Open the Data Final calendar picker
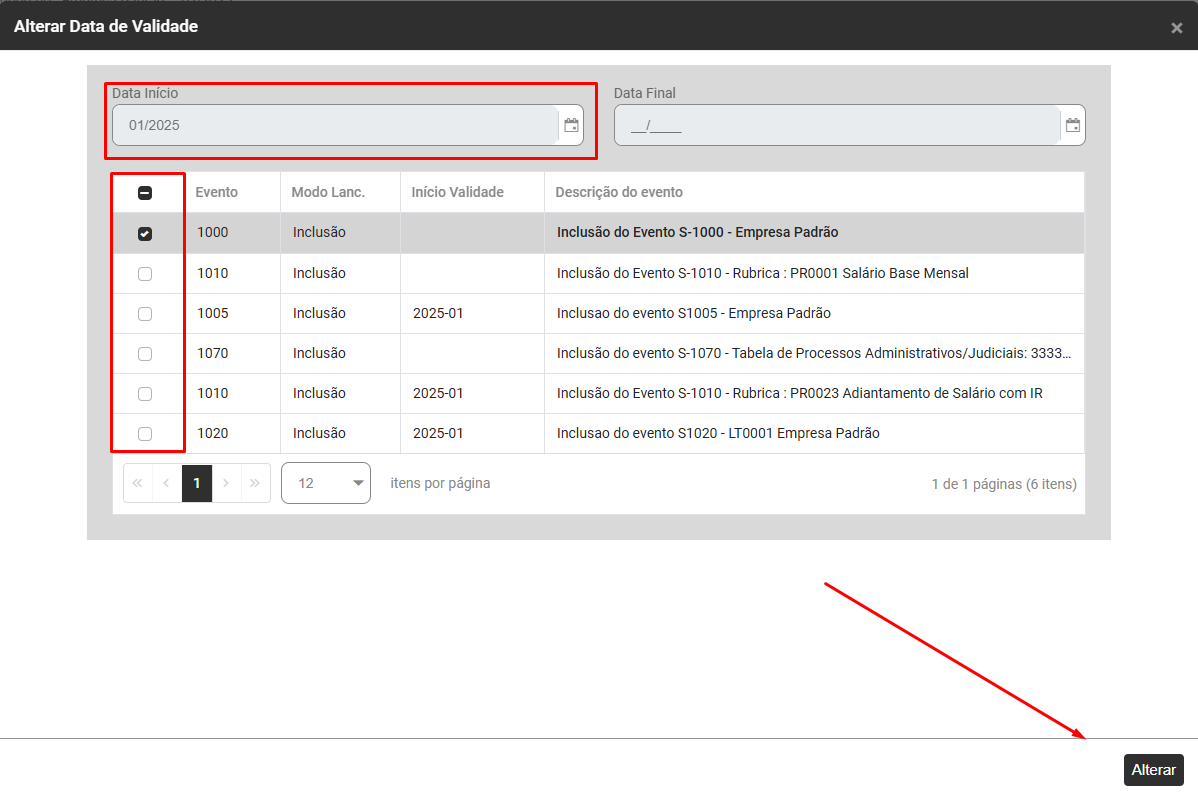This screenshot has width=1198, height=798. pyautogui.click(x=1072, y=126)
